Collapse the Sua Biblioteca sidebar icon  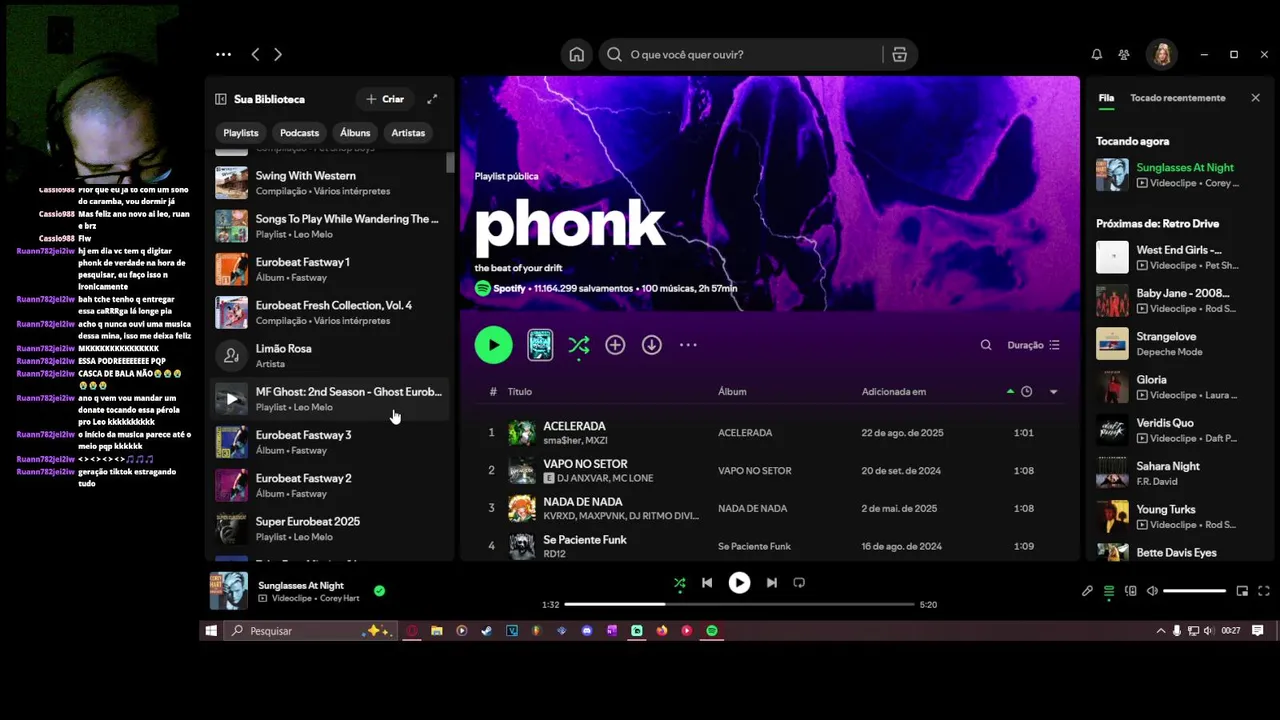(221, 99)
